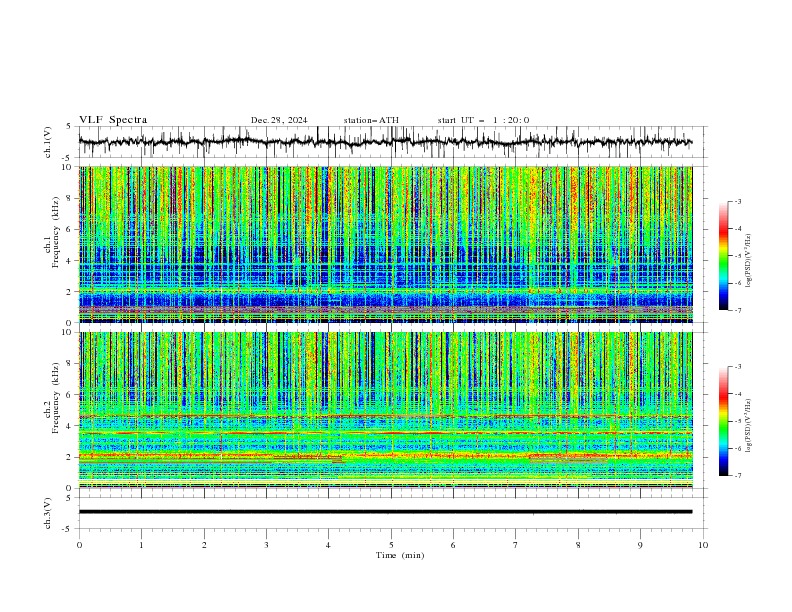Click the ch.2 colorbar 'log(PSD)(V²/Hz)' label

coord(749,425)
